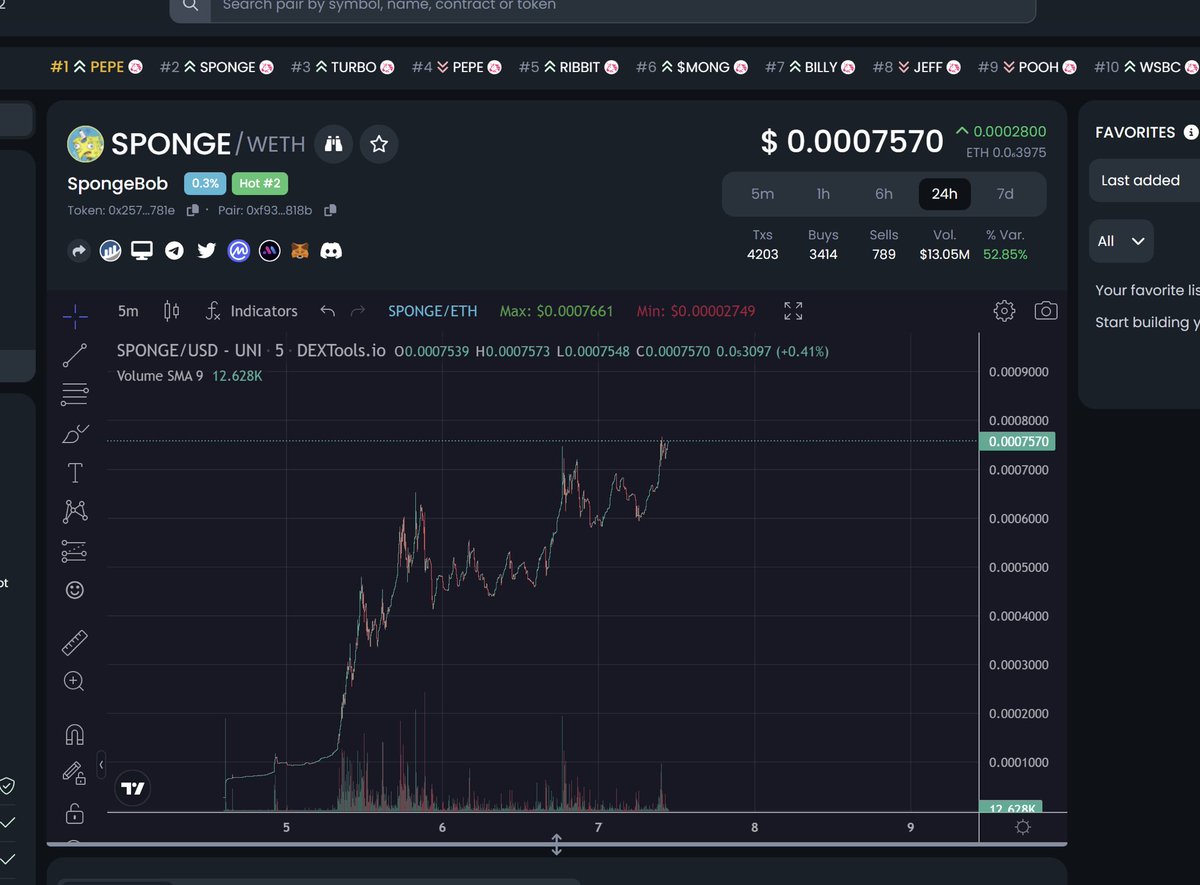The height and width of the screenshot is (885, 1200).
Task: Open hot pair #8 JEFF
Action: (x=916, y=67)
